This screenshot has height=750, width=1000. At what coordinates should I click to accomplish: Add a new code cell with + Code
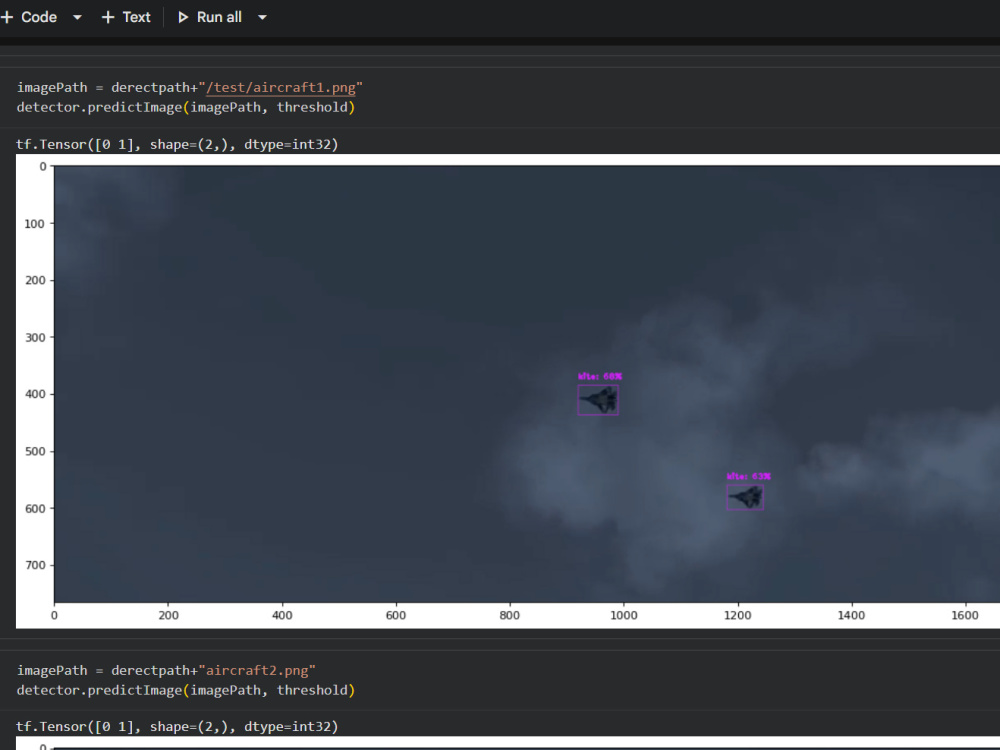coord(29,17)
